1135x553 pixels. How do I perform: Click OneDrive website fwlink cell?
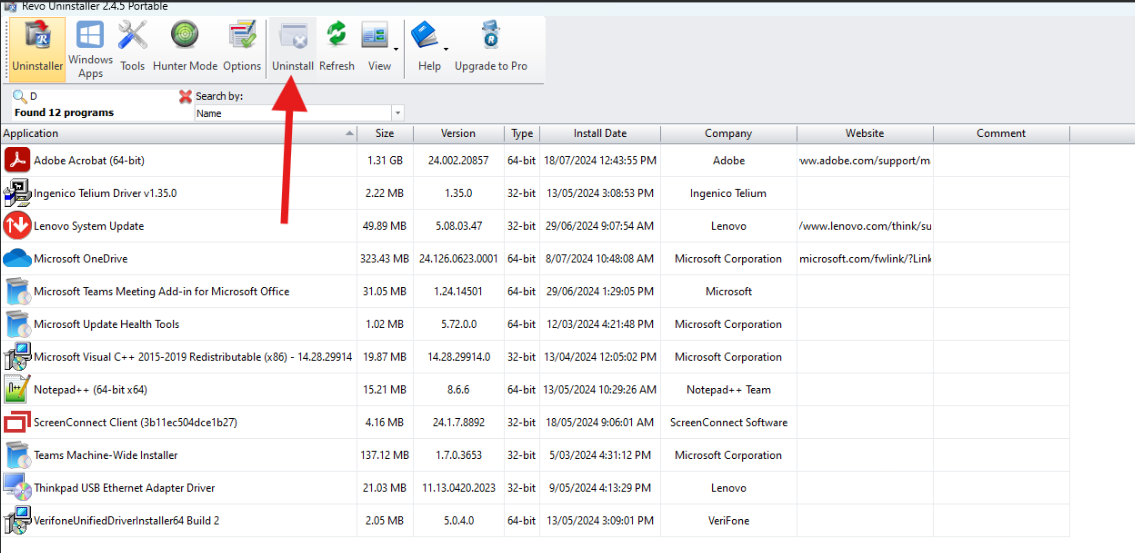pyautogui.click(x=865, y=258)
